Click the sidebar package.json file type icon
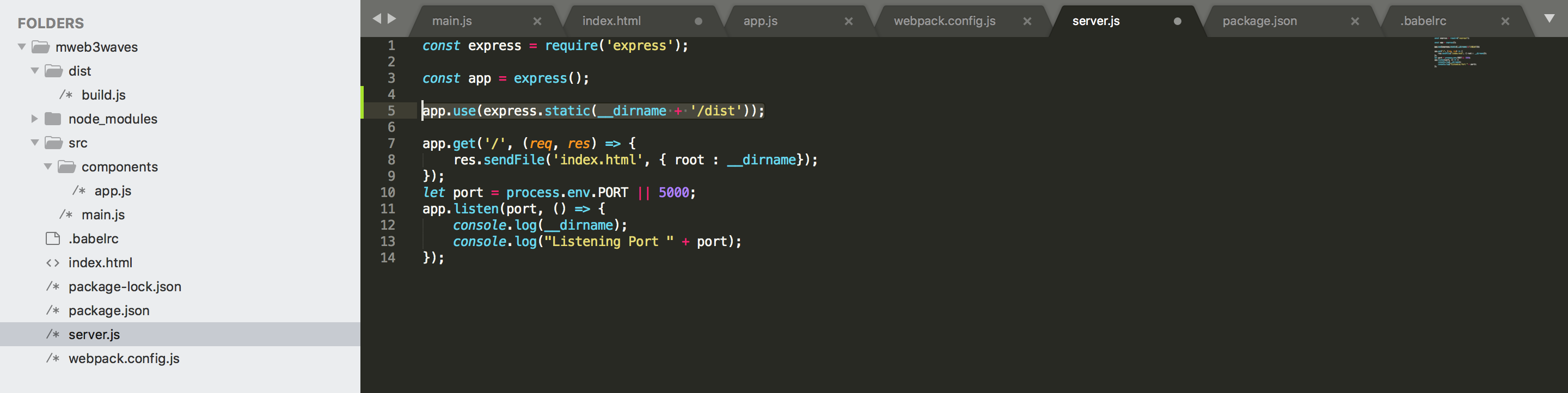Image resolution: width=1568 pixels, height=393 pixels. click(x=53, y=310)
